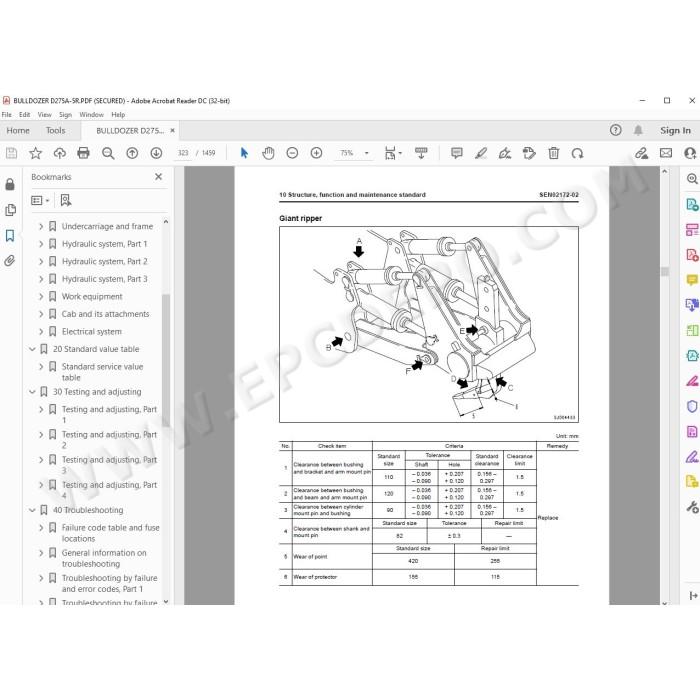This screenshot has height=700, width=700.
Task: Collapse the 30 Testing and adjusting section
Action: click(32, 392)
